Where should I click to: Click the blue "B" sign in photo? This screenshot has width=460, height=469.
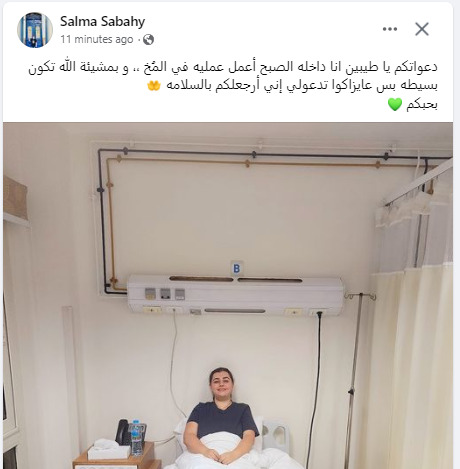(236, 268)
